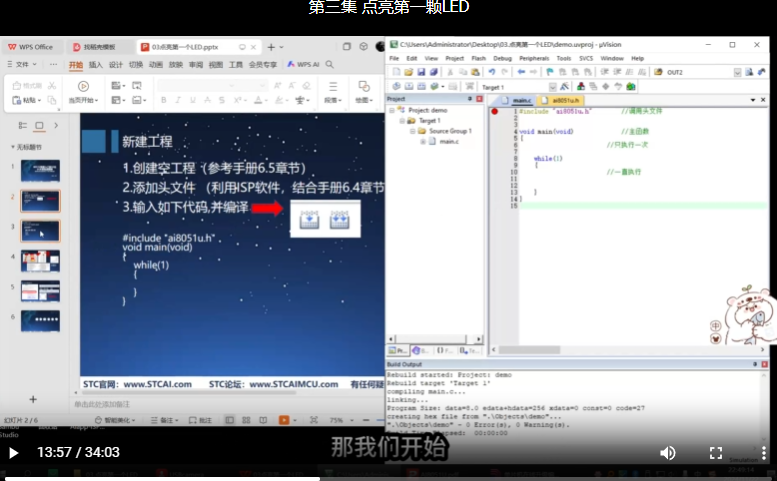
Task: Click the 绘图 shapes icon in WPS
Action: point(364,86)
